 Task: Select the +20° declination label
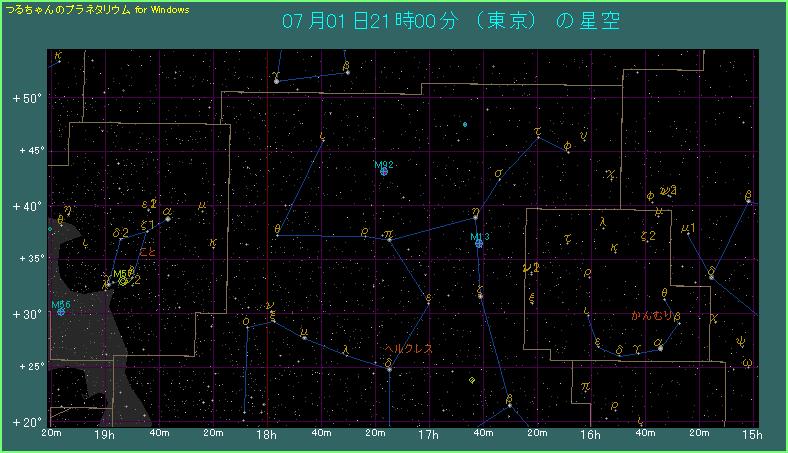point(23,422)
